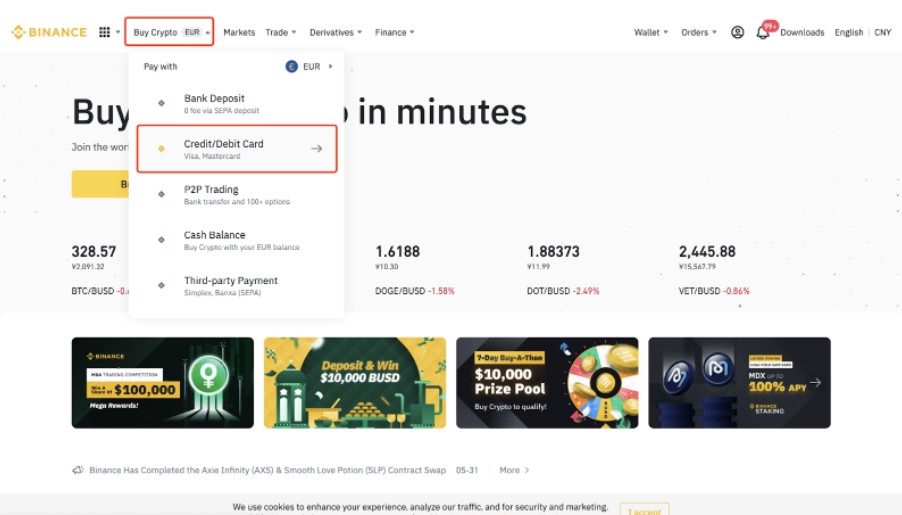Expand the Wallet dropdown

[x=651, y=32]
